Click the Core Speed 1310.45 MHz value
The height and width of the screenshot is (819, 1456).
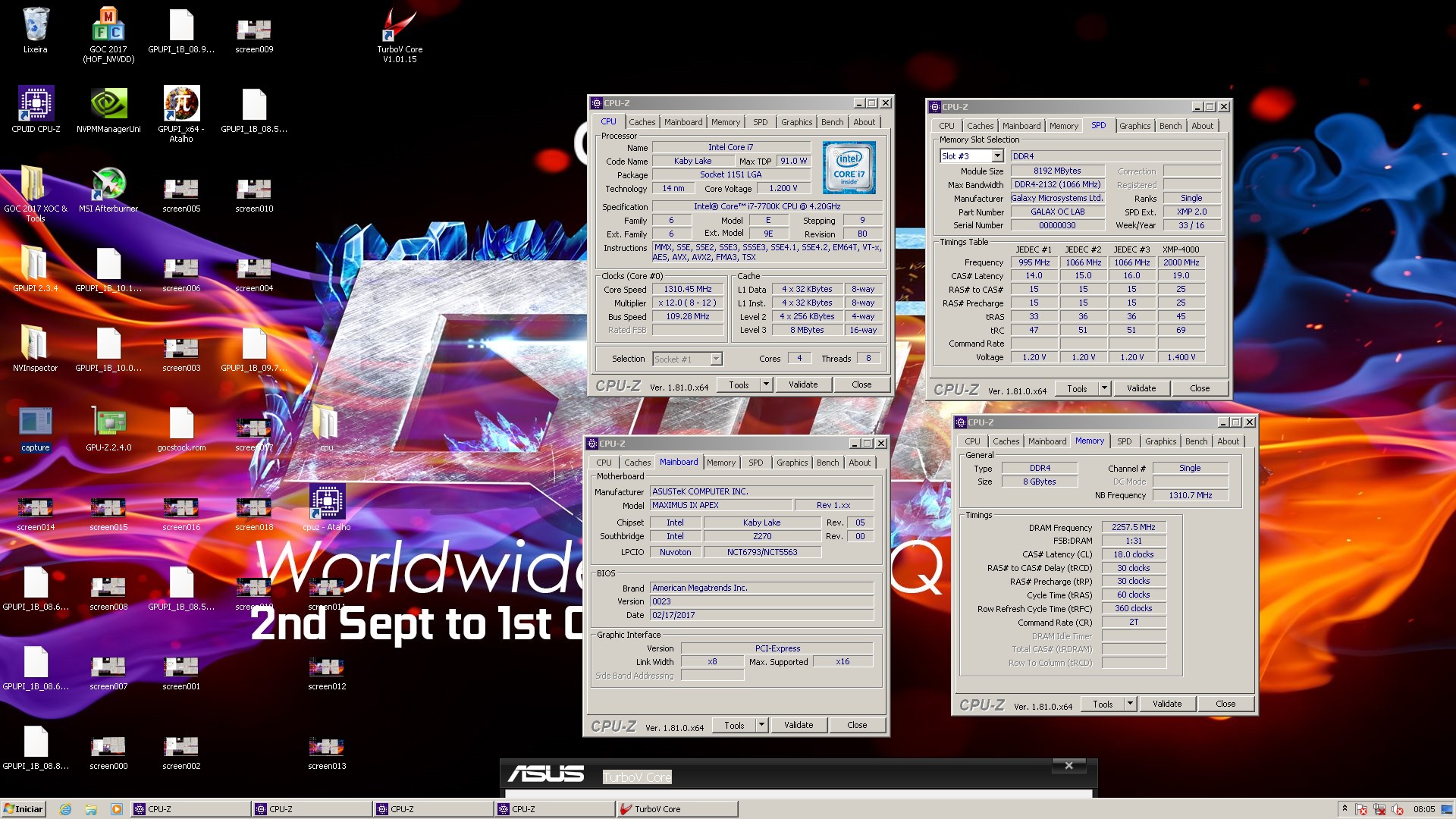click(x=688, y=290)
